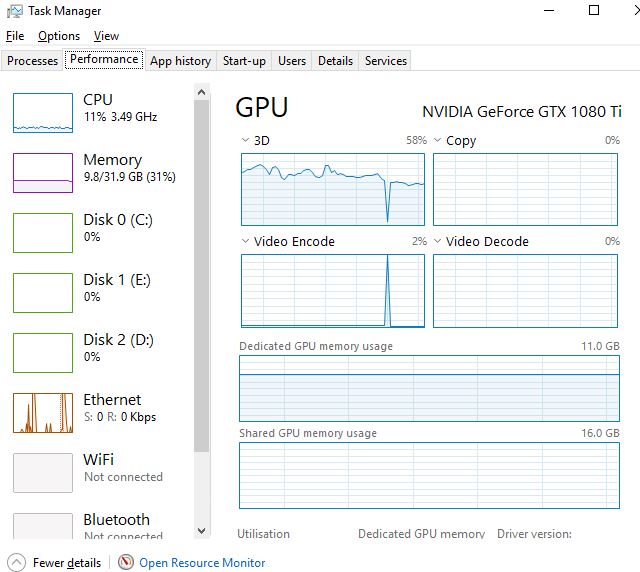Click the Shared GPU memory usage graph
This screenshot has width=640, height=572.
429,476
